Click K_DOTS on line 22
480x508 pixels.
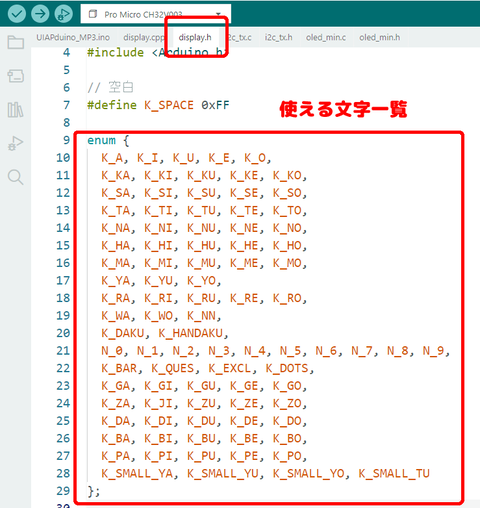[x=287, y=368]
